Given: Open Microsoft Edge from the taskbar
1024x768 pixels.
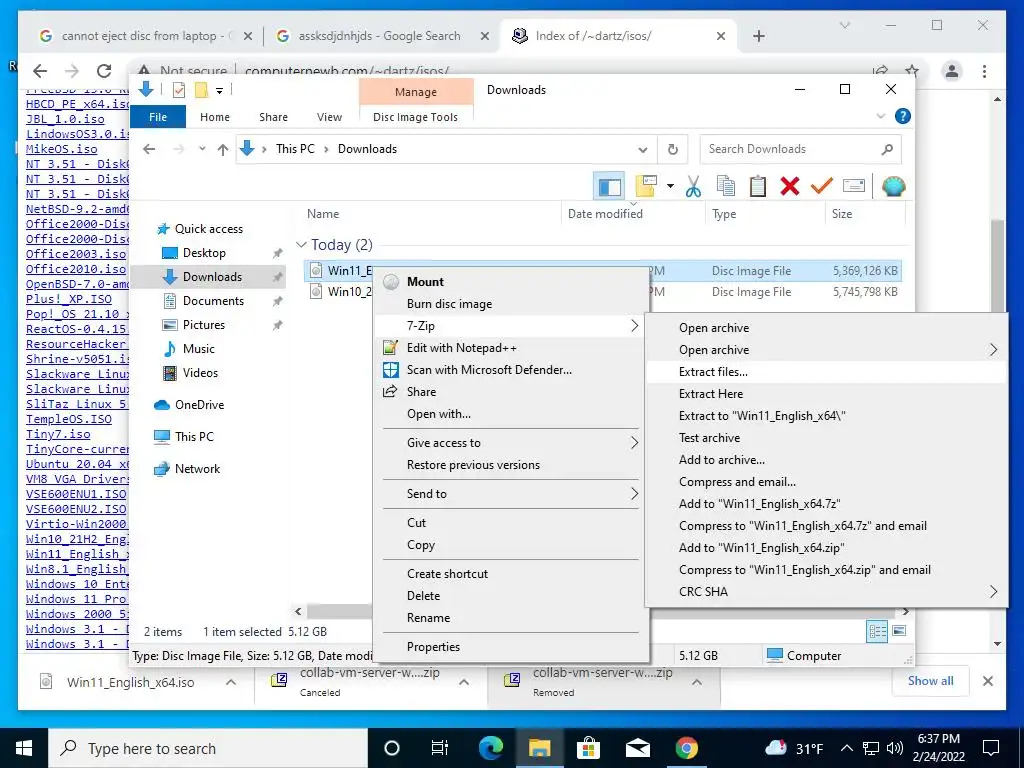Looking at the screenshot, I should 491,748.
